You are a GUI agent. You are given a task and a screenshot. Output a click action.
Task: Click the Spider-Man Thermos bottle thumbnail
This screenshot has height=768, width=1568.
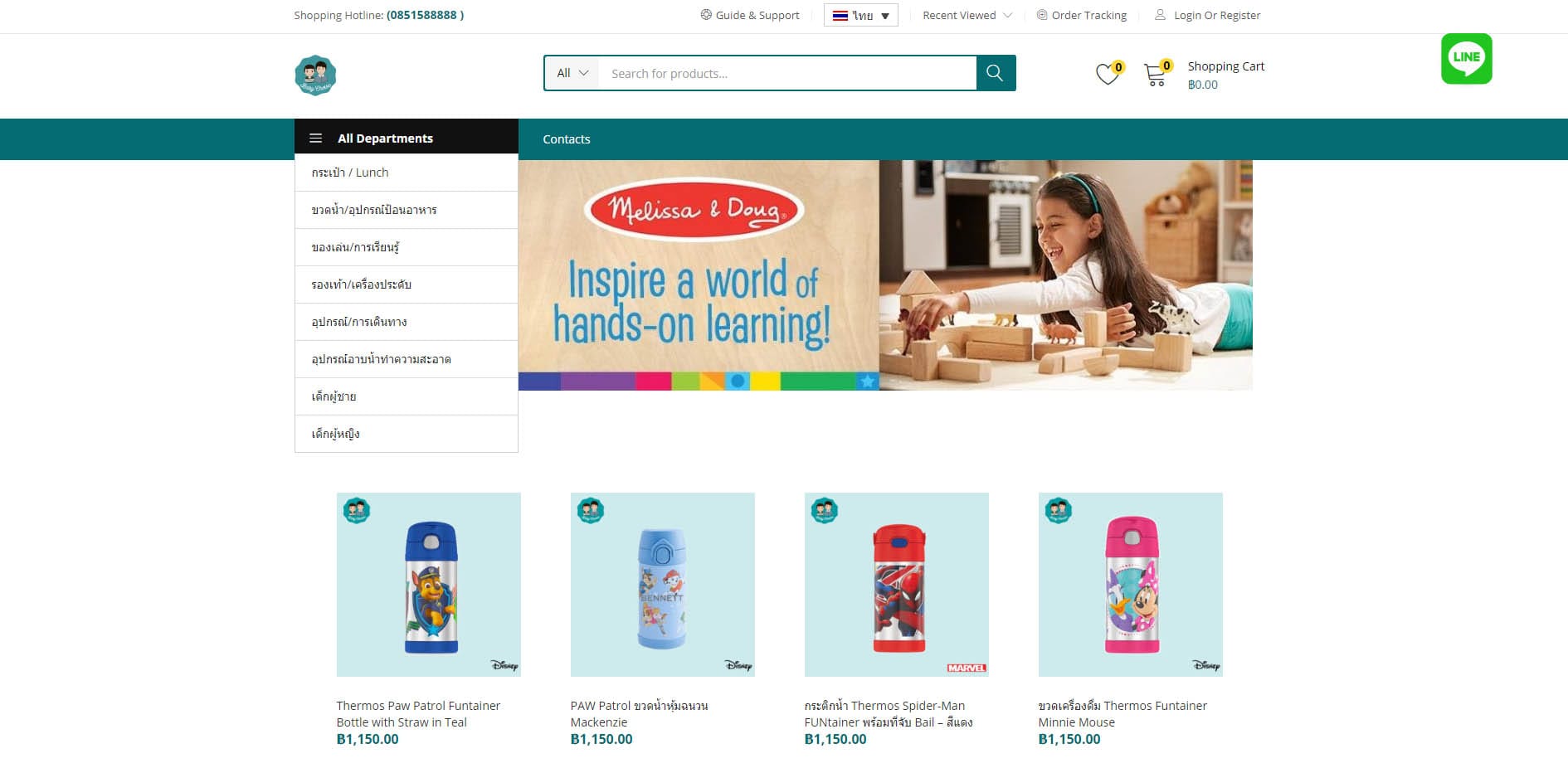896,585
